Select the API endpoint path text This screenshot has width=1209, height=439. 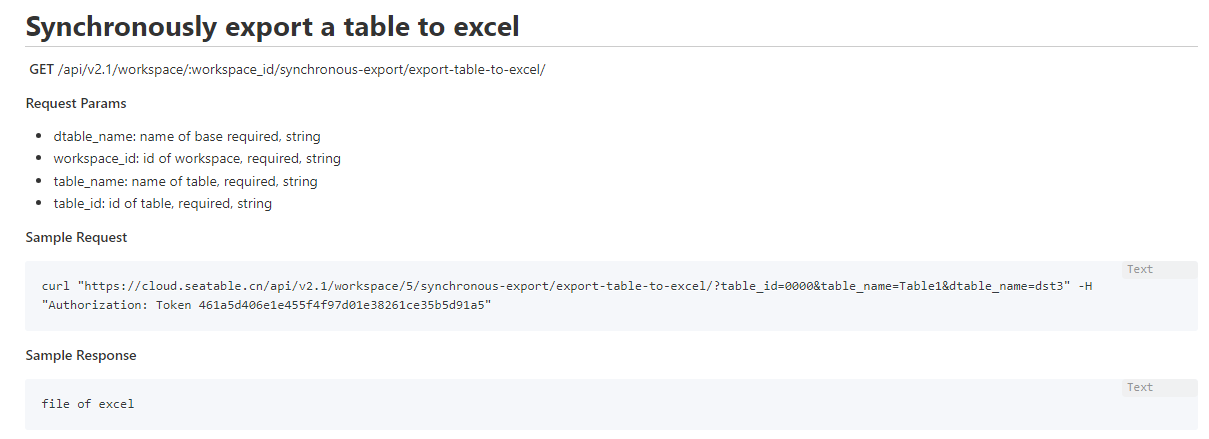coord(301,69)
